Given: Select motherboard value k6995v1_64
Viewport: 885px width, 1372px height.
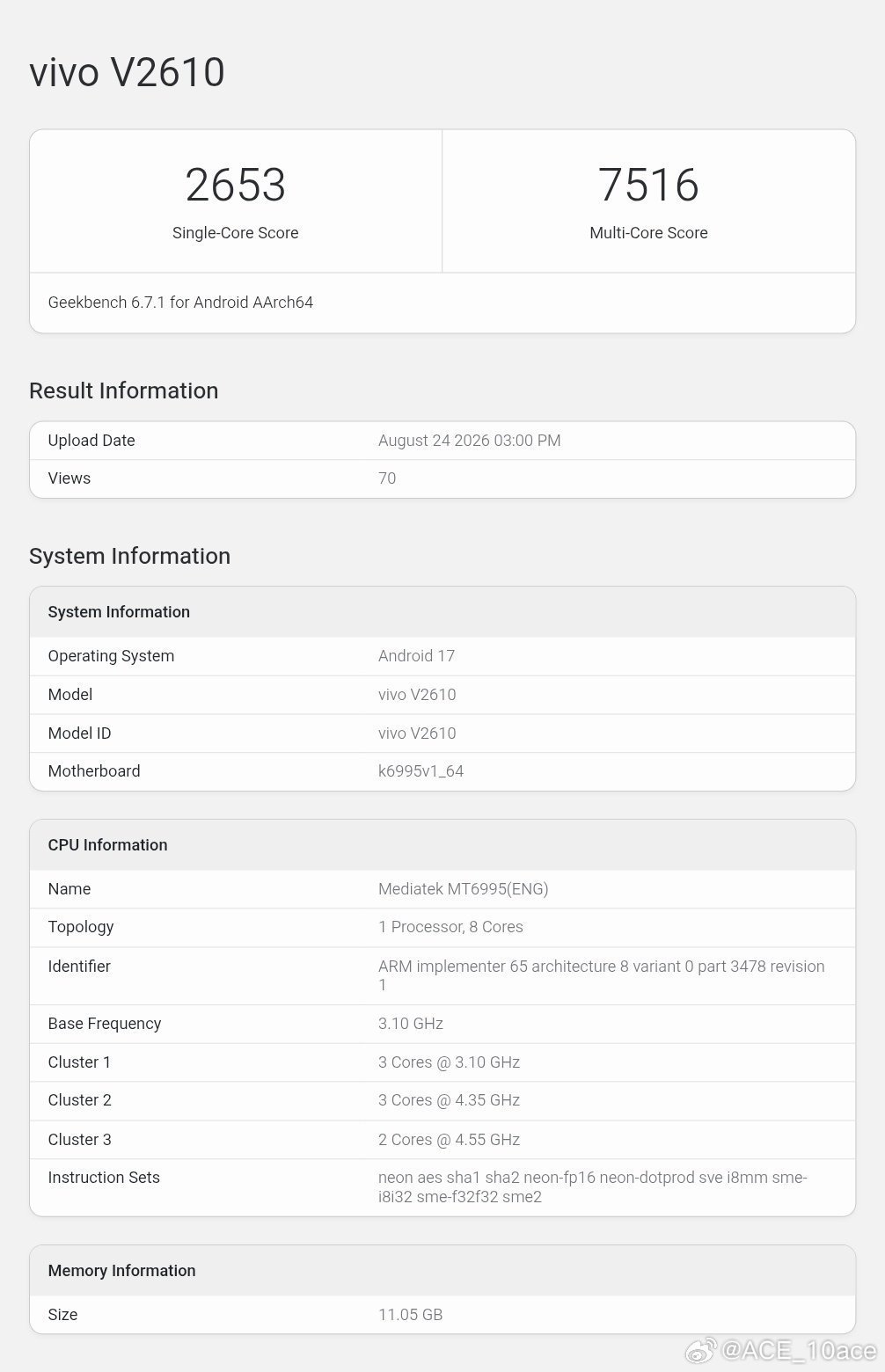Looking at the screenshot, I should coord(421,771).
